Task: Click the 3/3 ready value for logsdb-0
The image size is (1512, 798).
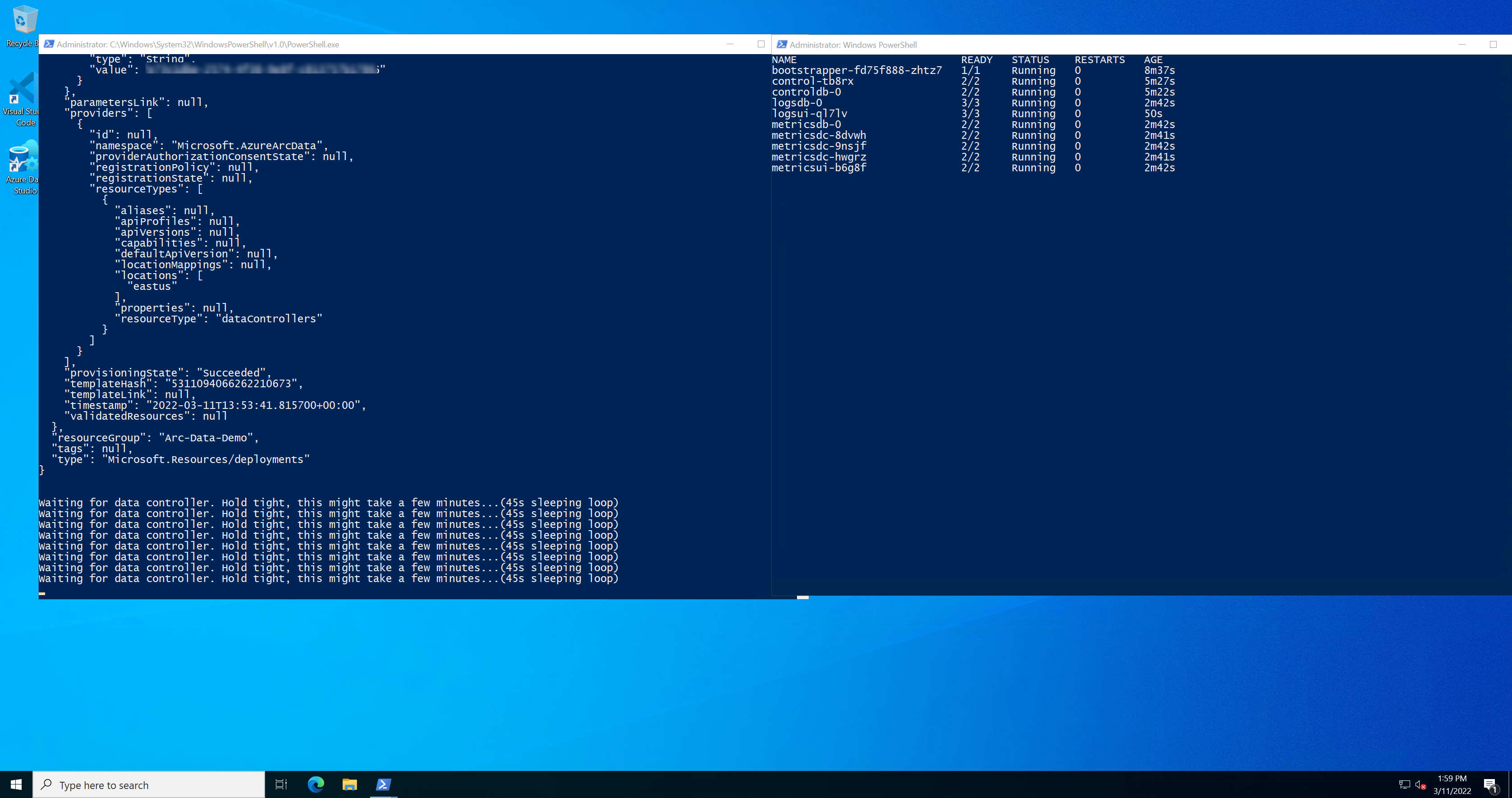Action: pos(970,103)
